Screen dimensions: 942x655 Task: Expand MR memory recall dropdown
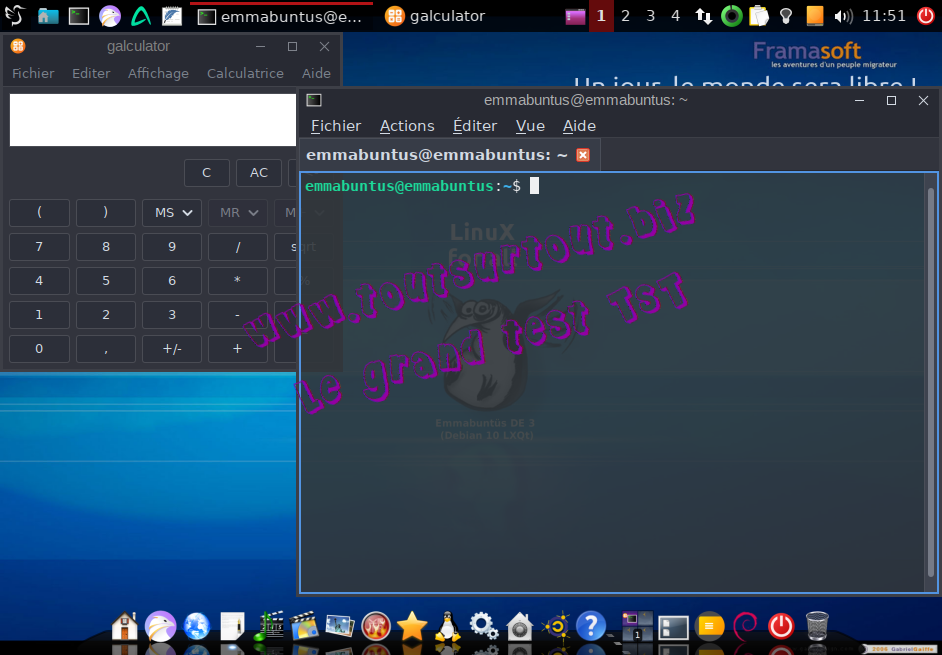238,213
